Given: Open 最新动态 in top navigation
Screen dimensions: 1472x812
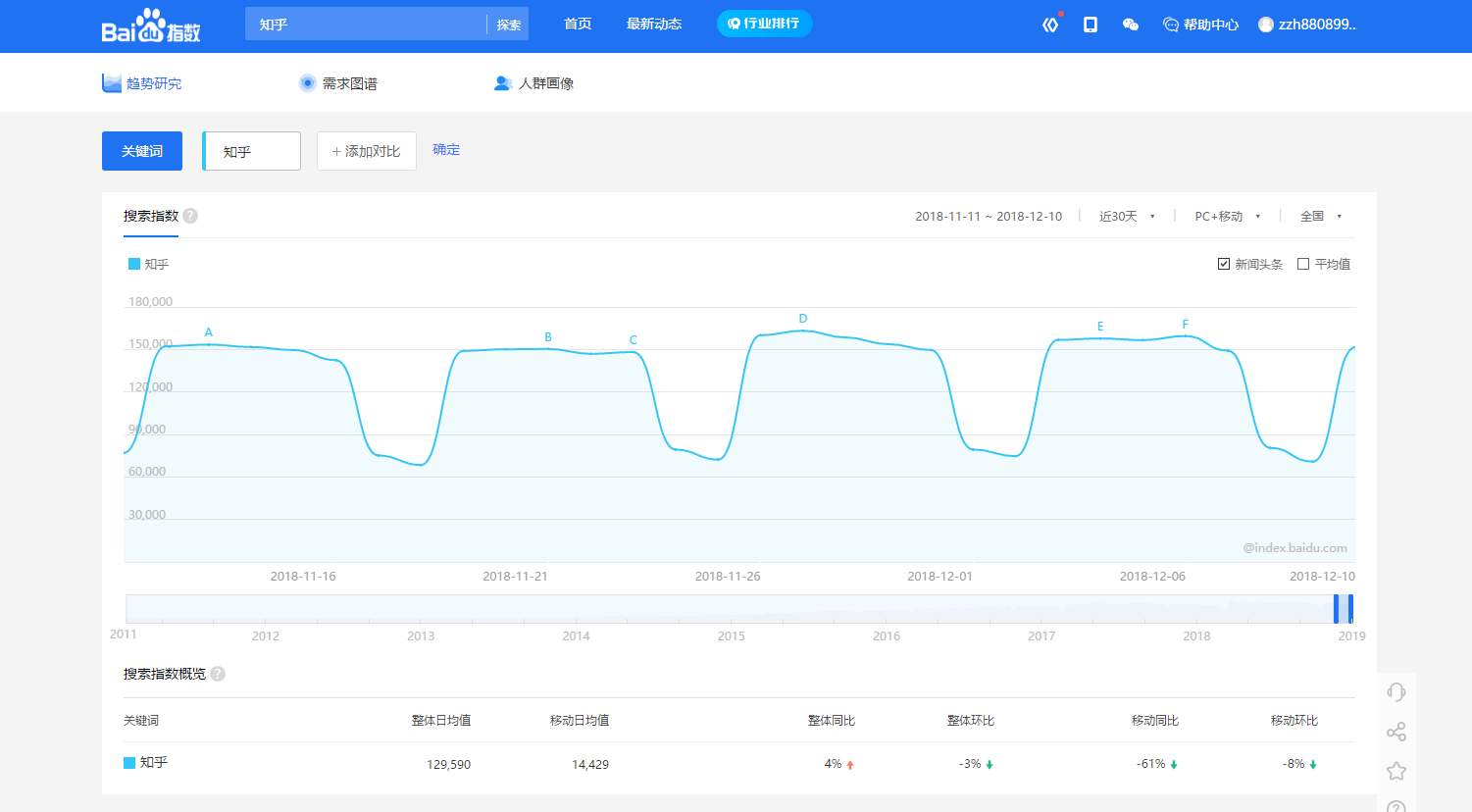Looking at the screenshot, I should pos(654,24).
